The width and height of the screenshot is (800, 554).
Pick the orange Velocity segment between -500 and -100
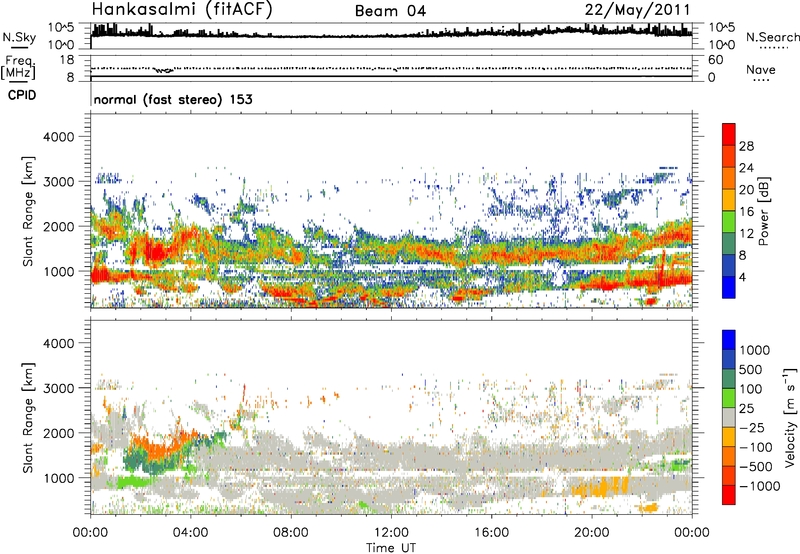point(729,456)
